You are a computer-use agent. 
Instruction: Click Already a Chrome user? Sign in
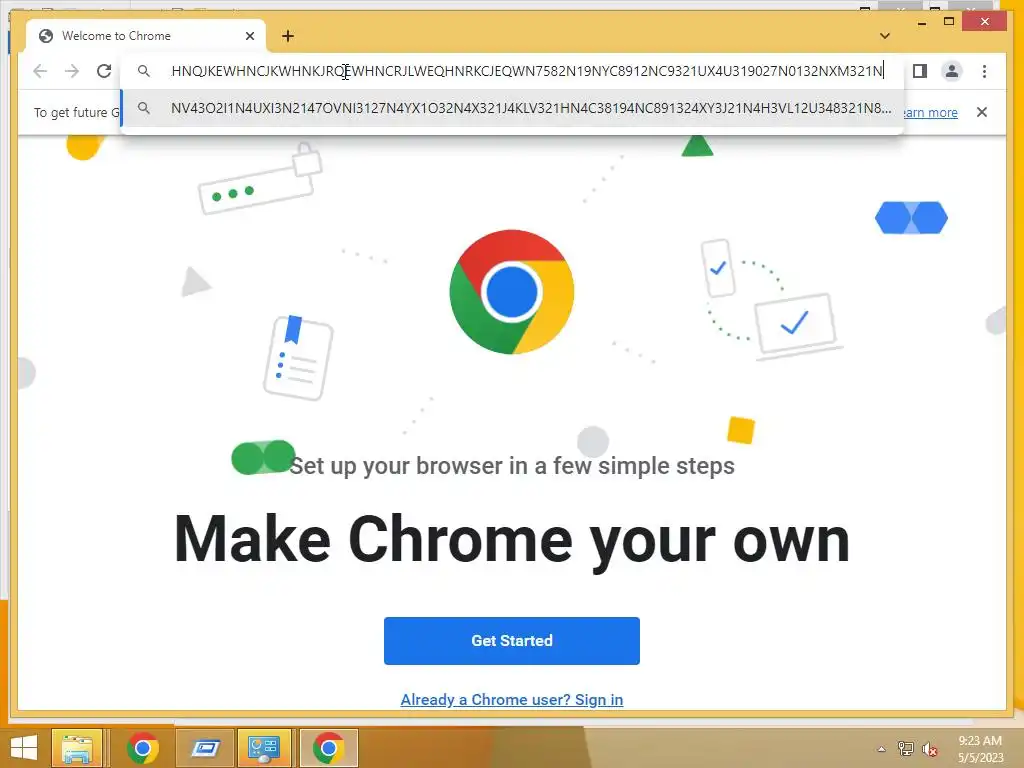(512, 699)
